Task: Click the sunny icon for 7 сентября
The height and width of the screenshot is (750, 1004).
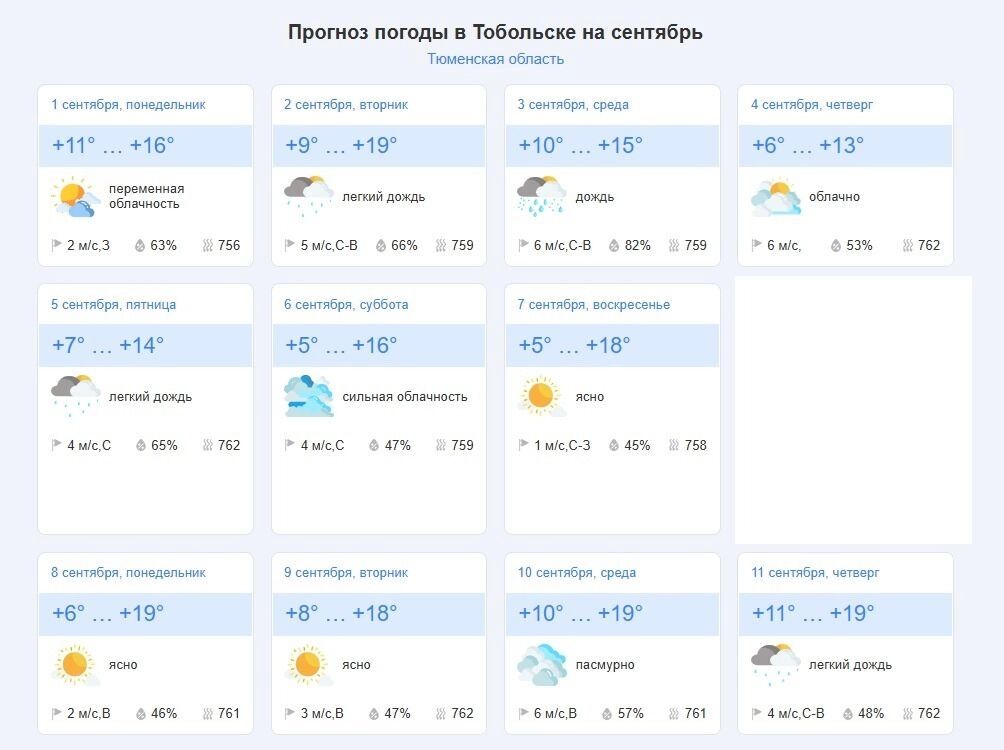Action: click(x=542, y=396)
